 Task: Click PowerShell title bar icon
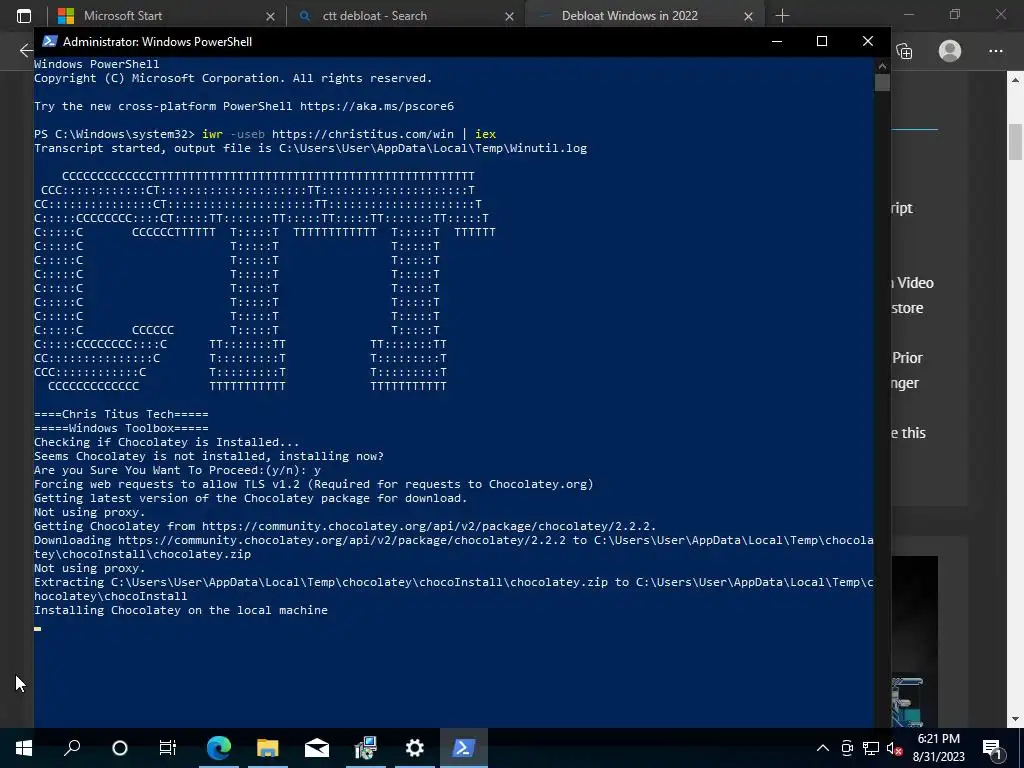49,41
